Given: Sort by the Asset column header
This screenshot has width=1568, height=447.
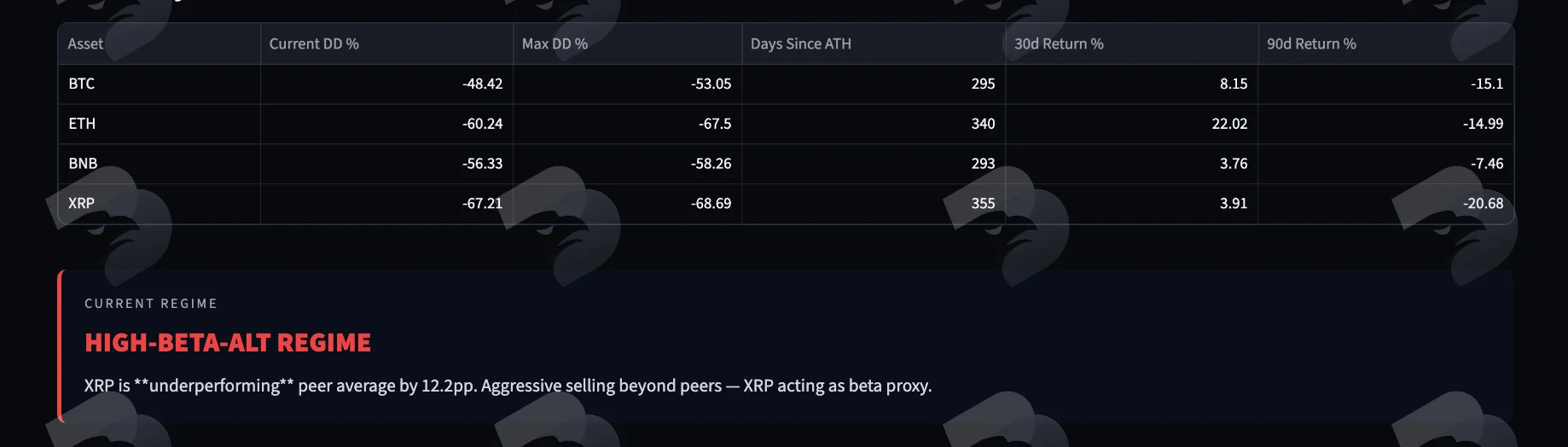Looking at the screenshot, I should click(159, 44).
